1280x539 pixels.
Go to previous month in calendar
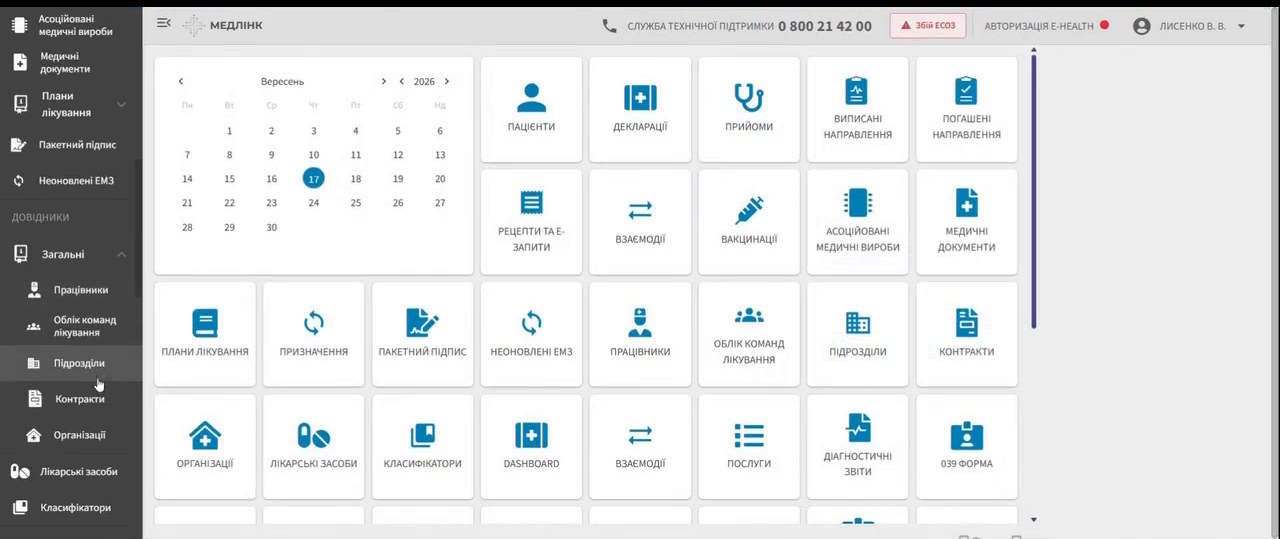click(x=181, y=82)
